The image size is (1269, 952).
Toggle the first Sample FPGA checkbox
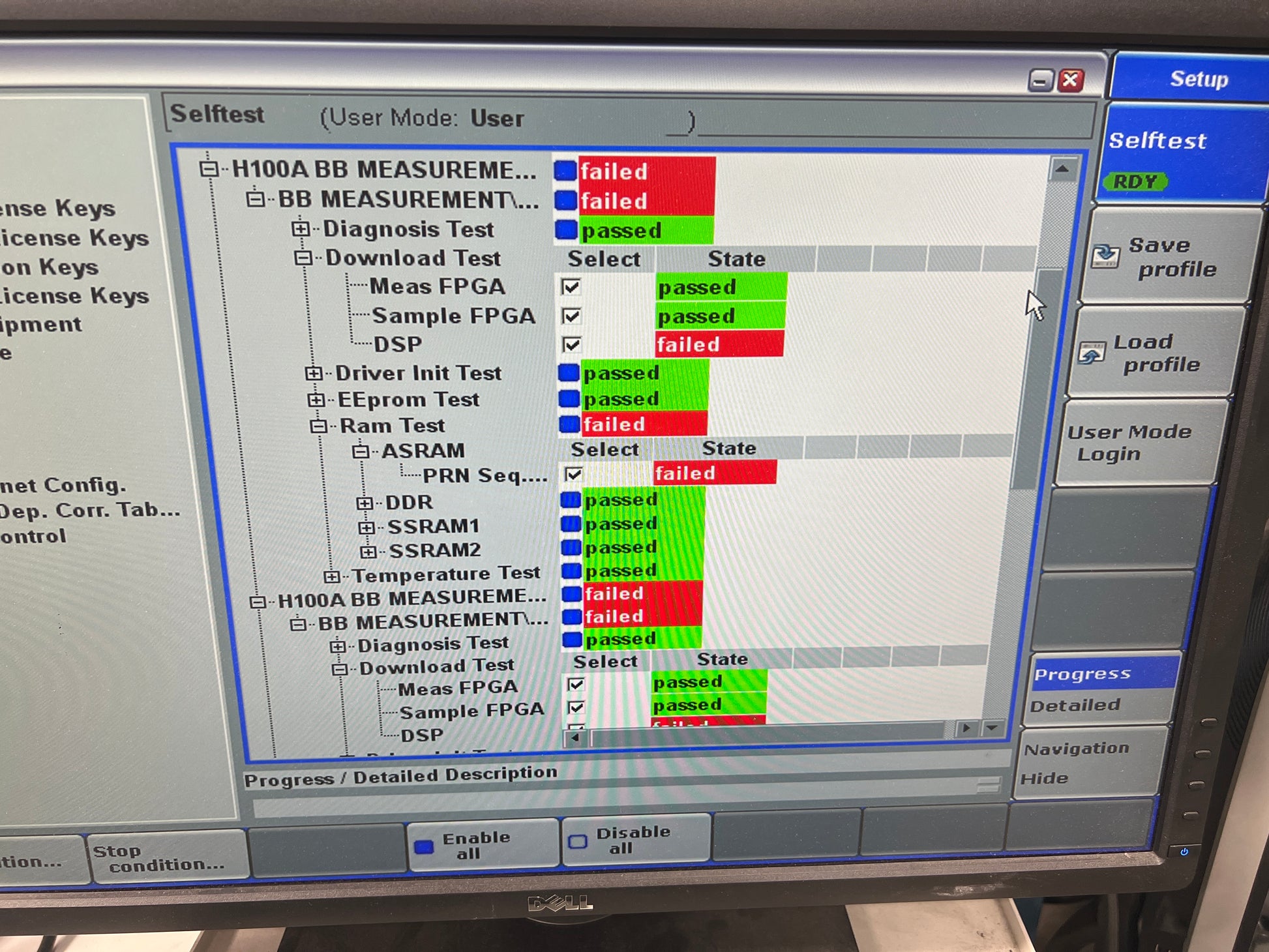click(x=572, y=316)
